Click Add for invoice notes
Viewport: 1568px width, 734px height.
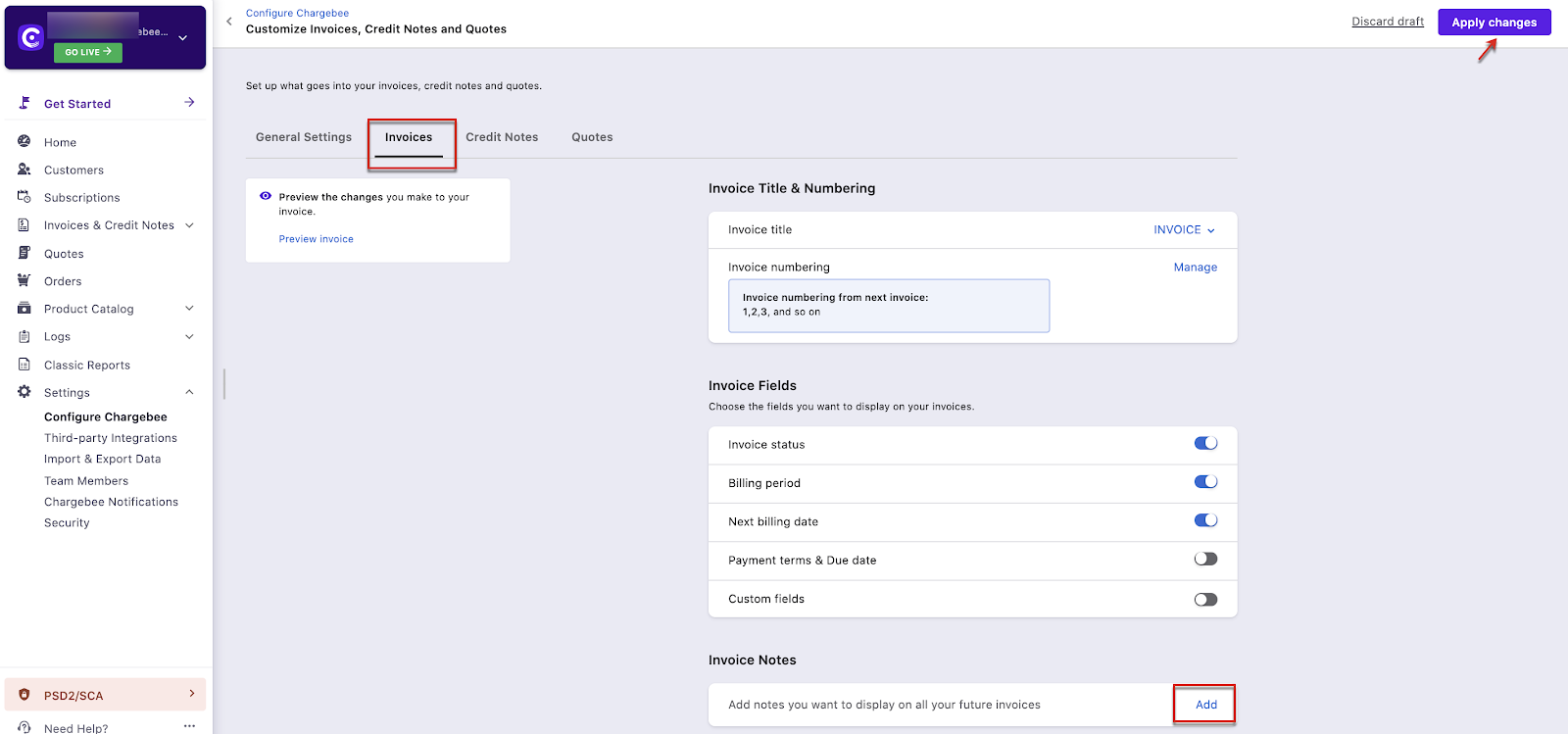point(1206,705)
